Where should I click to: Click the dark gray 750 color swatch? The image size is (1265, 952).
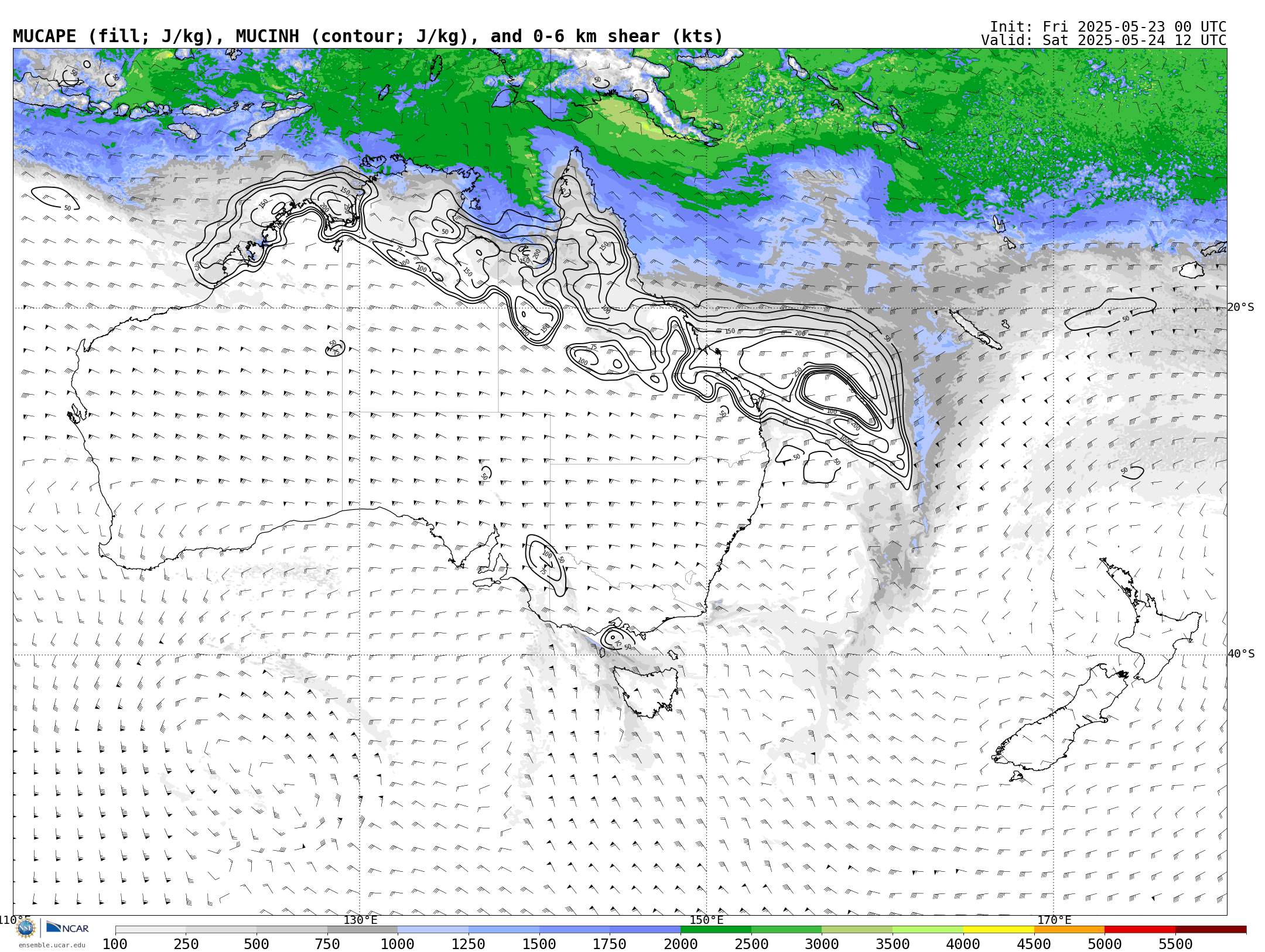coord(363,930)
